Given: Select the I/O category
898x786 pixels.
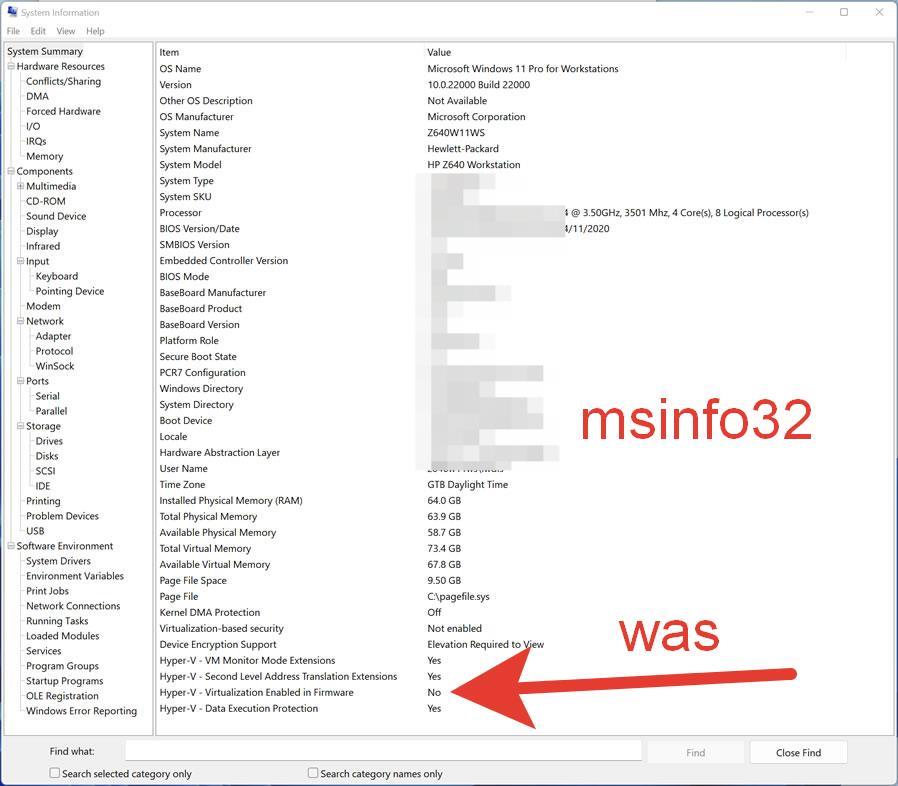Looking at the screenshot, I should click(33, 126).
